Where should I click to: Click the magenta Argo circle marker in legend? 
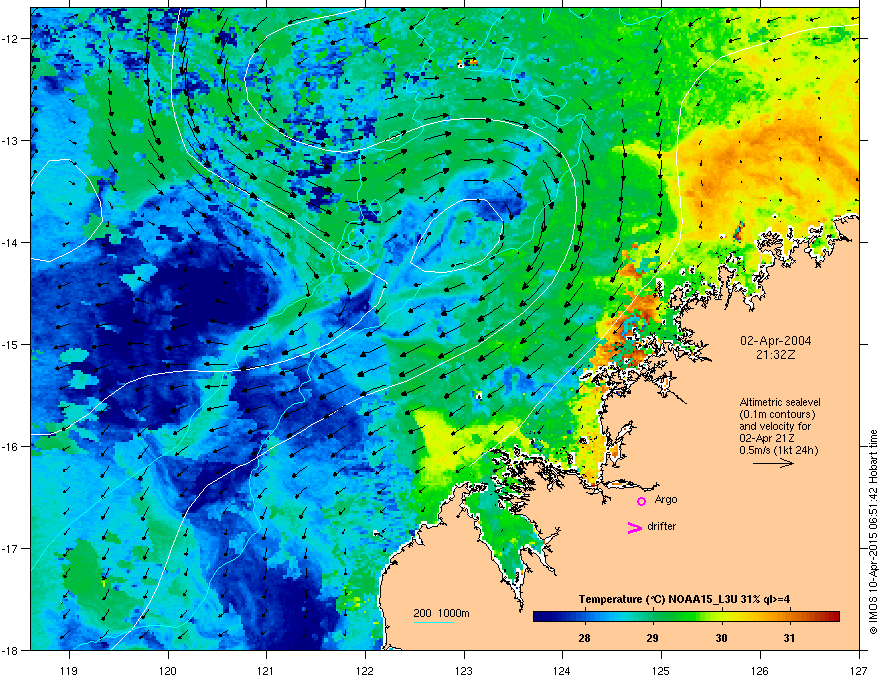pyautogui.click(x=641, y=501)
